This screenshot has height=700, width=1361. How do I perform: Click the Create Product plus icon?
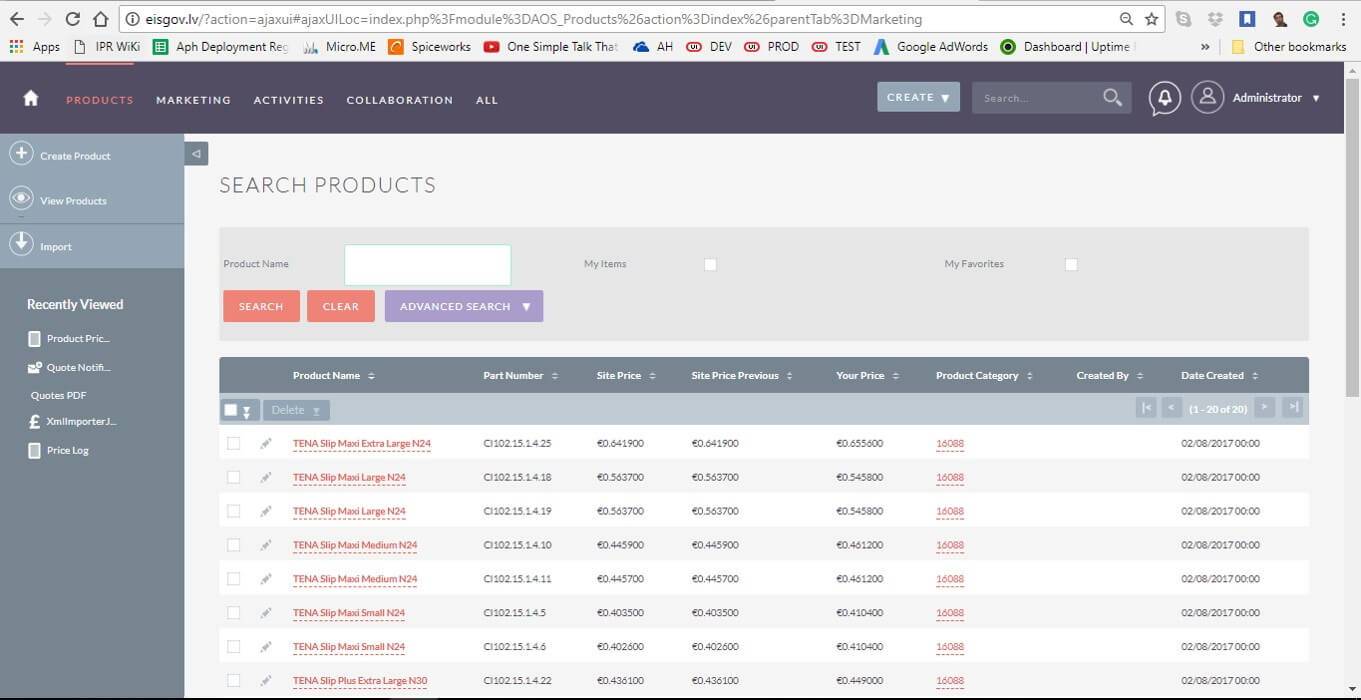click(x=21, y=154)
